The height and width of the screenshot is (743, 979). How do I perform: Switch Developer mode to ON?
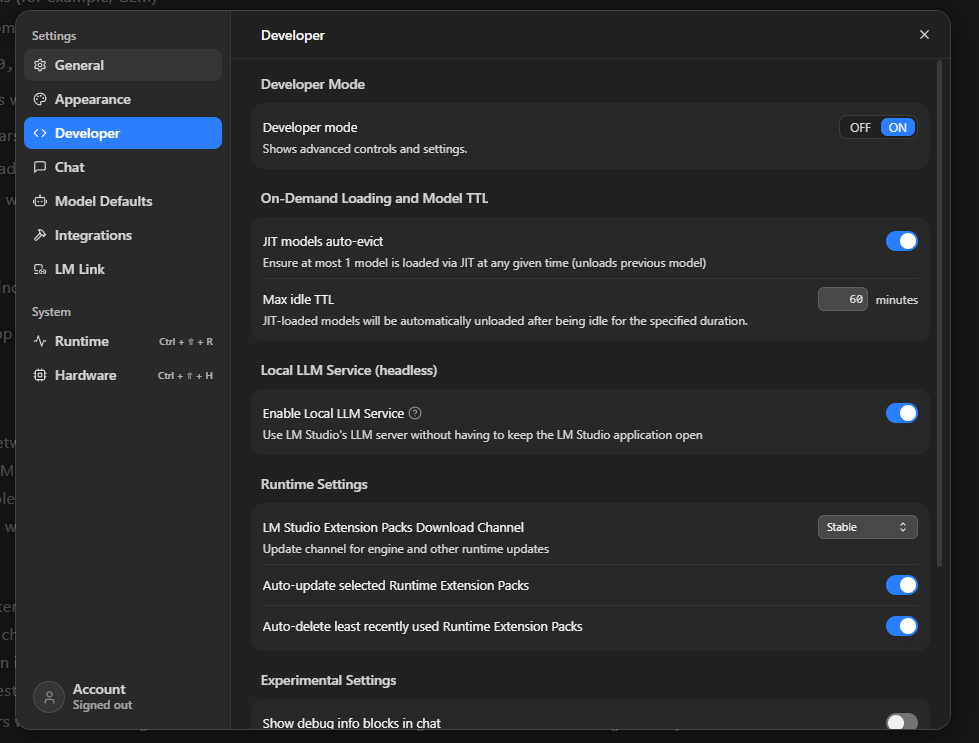[897, 127]
